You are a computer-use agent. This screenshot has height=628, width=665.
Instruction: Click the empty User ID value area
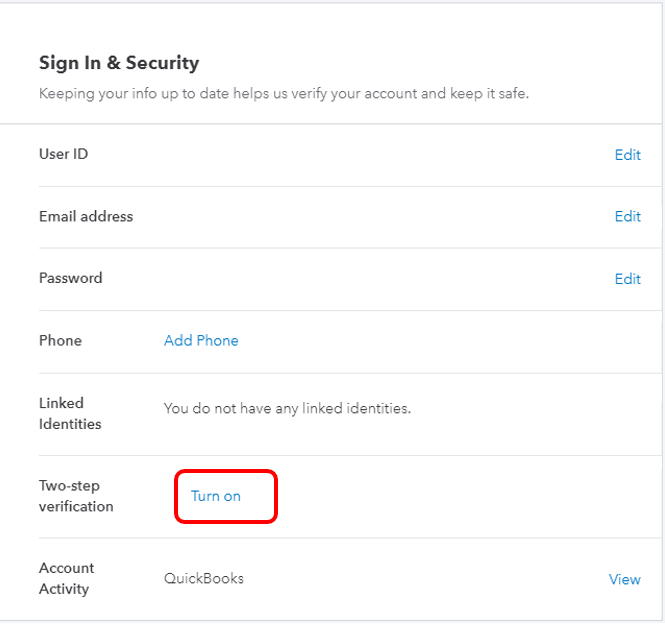tap(380, 155)
